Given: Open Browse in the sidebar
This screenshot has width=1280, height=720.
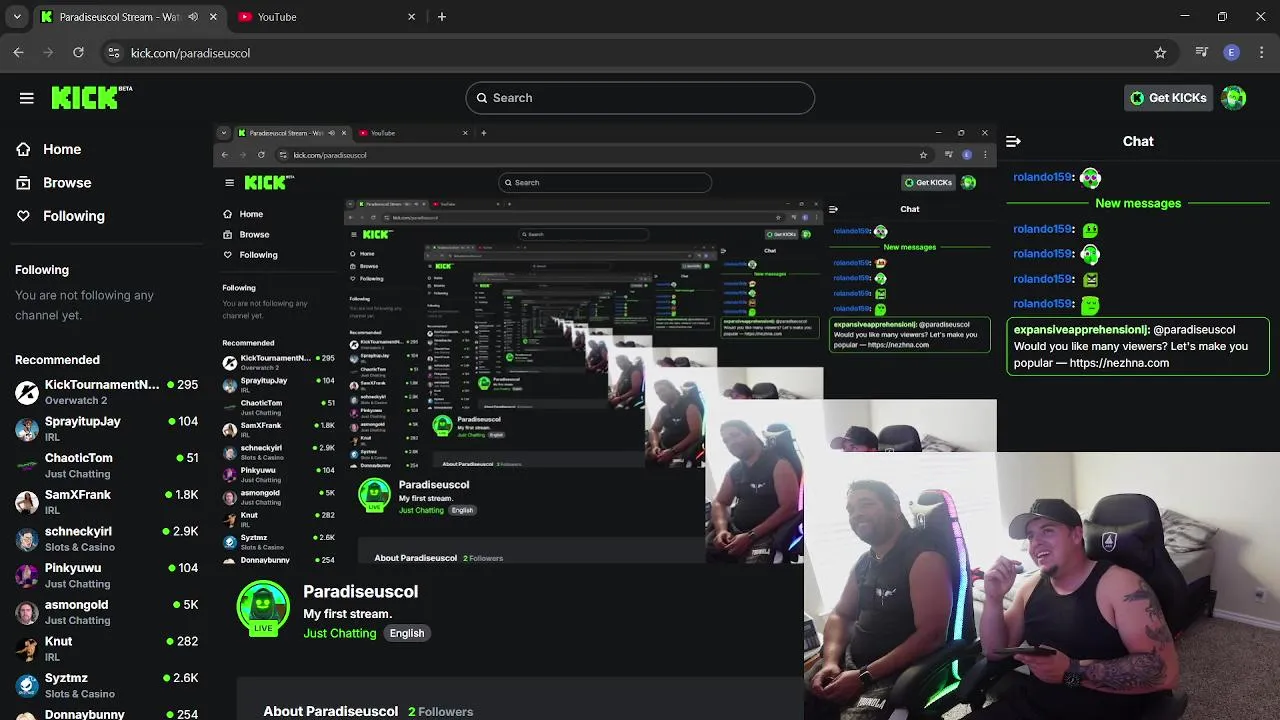Looking at the screenshot, I should tap(67, 183).
